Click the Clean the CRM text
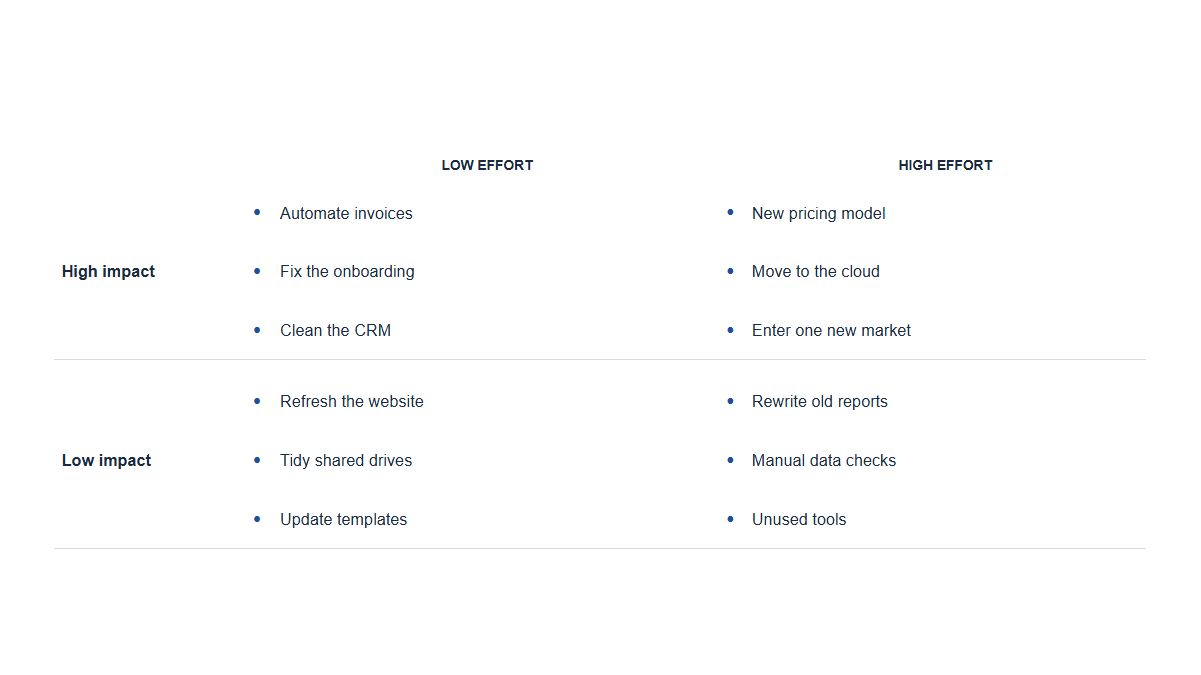The image size is (1201, 675). tap(335, 330)
